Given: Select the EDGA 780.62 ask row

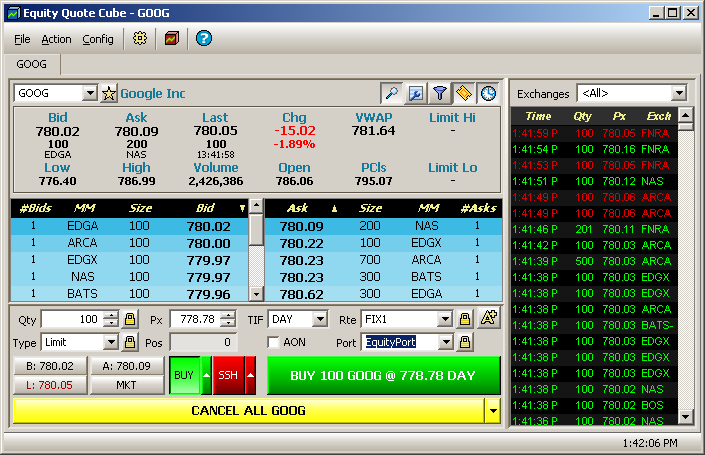Looking at the screenshot, I should coord(384,294).
